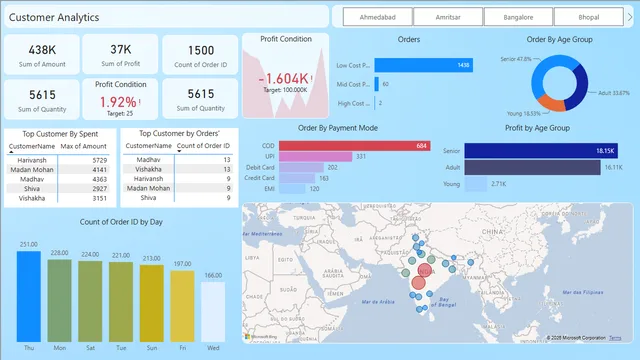Image resolution: width=640 pixels, height=360 pixels.
Task: Open the Terms link on the map
Action: click(615, 338)
